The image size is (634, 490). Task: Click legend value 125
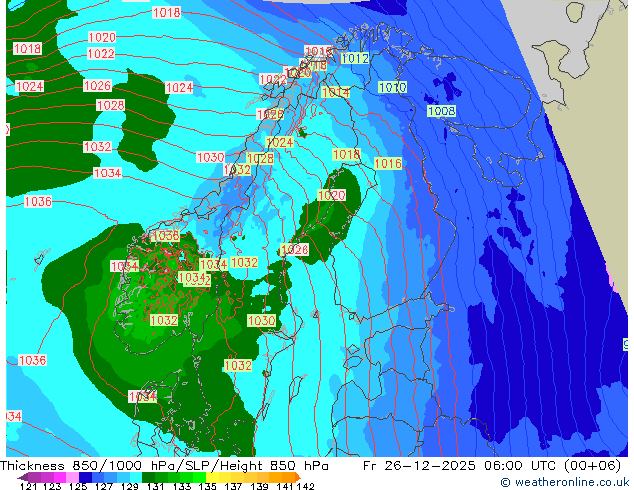click(x=78, y=486)
